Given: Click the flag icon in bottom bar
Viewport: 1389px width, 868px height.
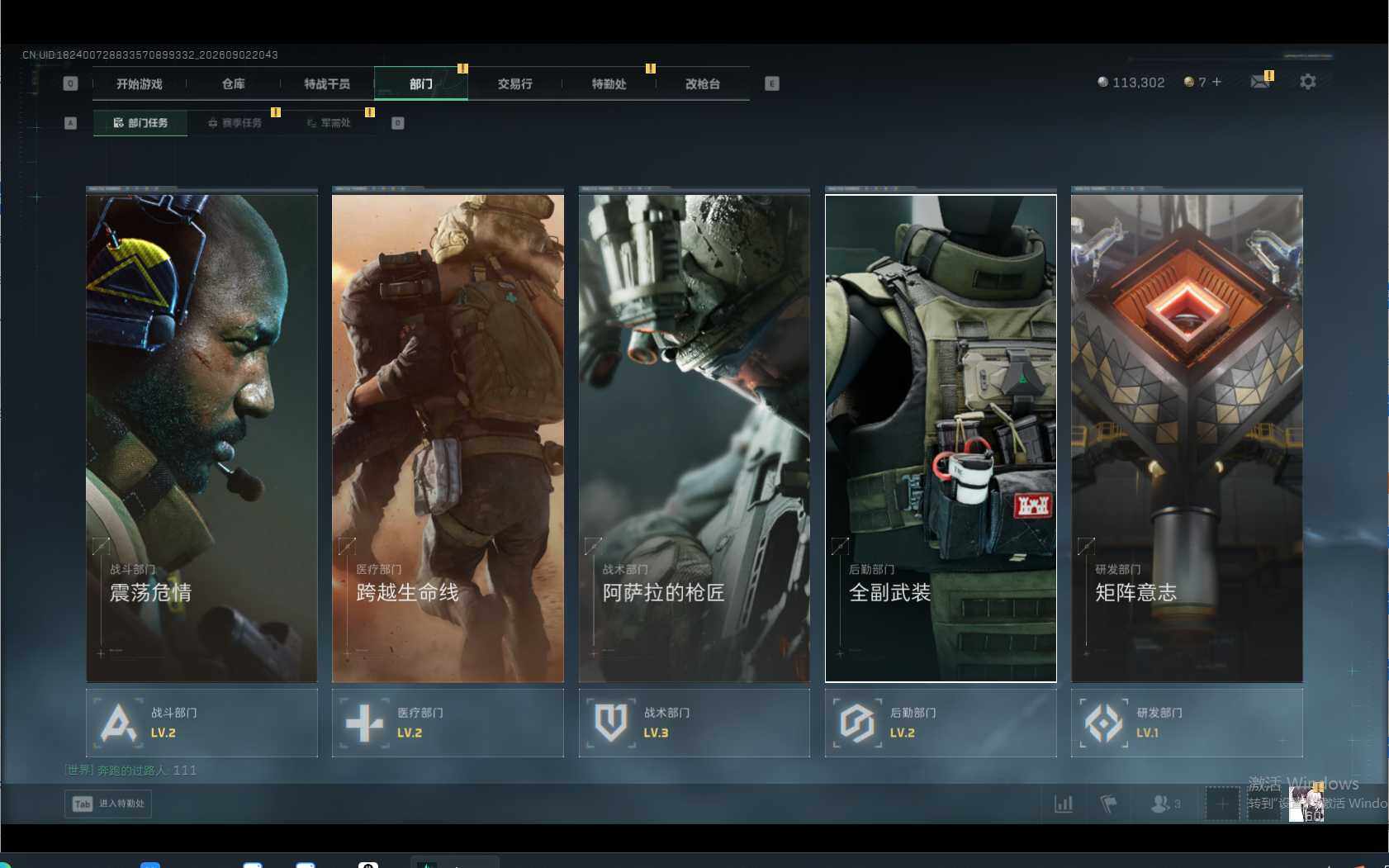Looking at the screenshot, I should point(1109,804).
